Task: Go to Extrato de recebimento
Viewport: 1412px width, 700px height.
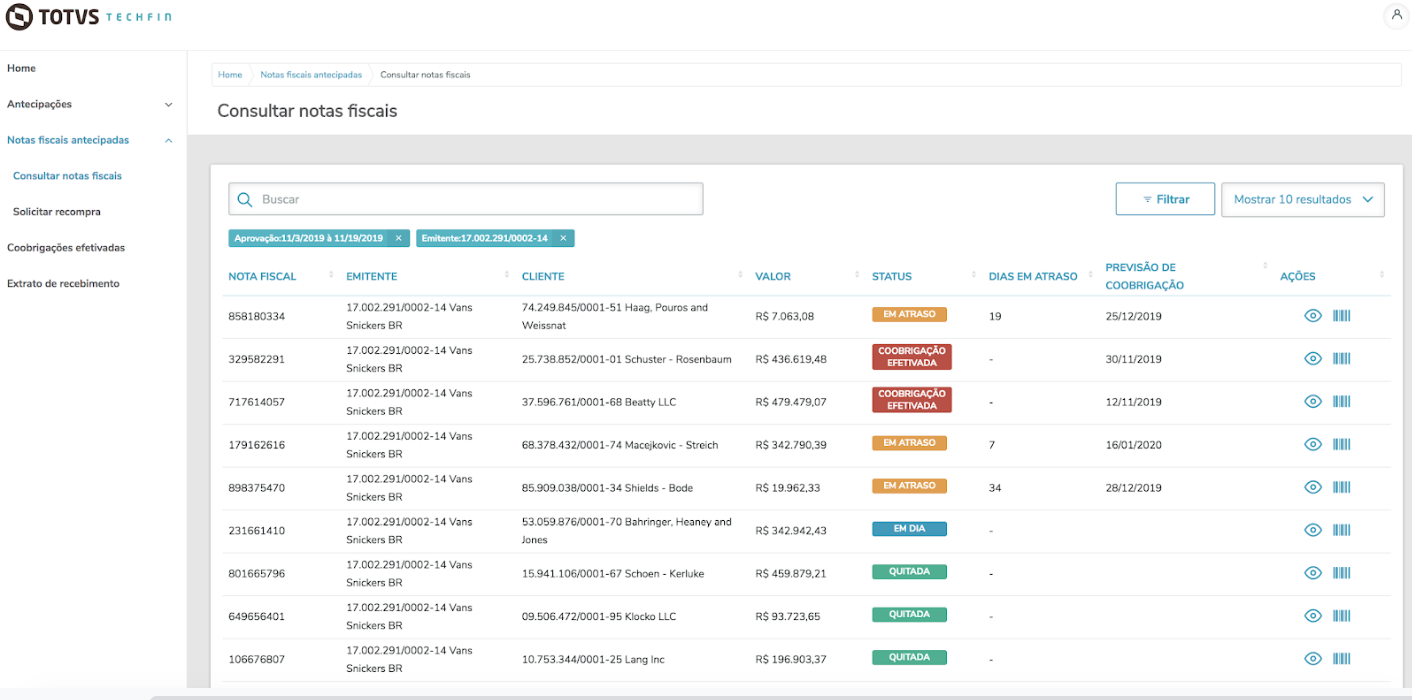Action: (63, 284)
